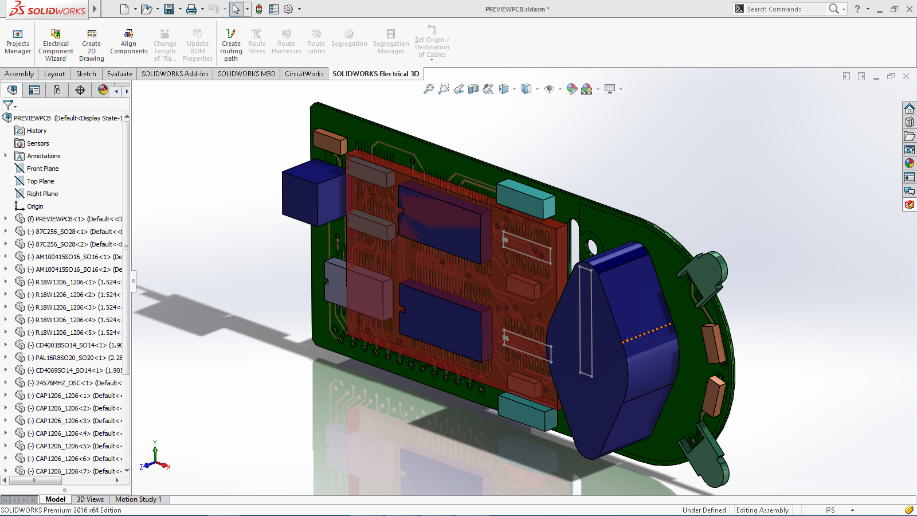The height and width of the screenshot is (516, 917).
Task: Click the Zoom to Fit icon
Action: pyautogui.click(x=429, y=89)
